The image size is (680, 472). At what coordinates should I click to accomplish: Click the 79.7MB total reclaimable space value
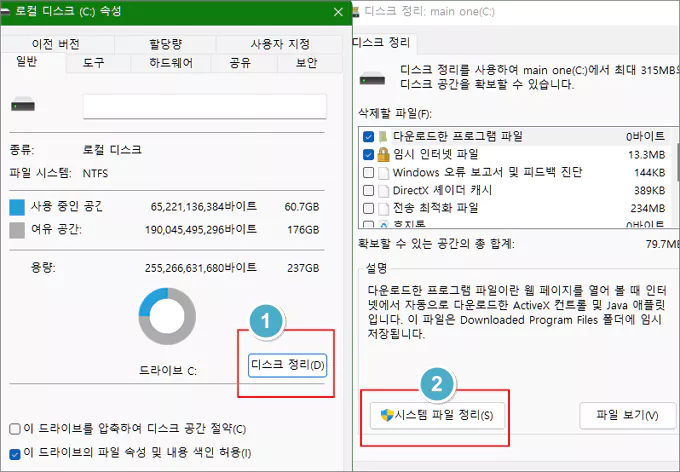(x=663, y=244)
